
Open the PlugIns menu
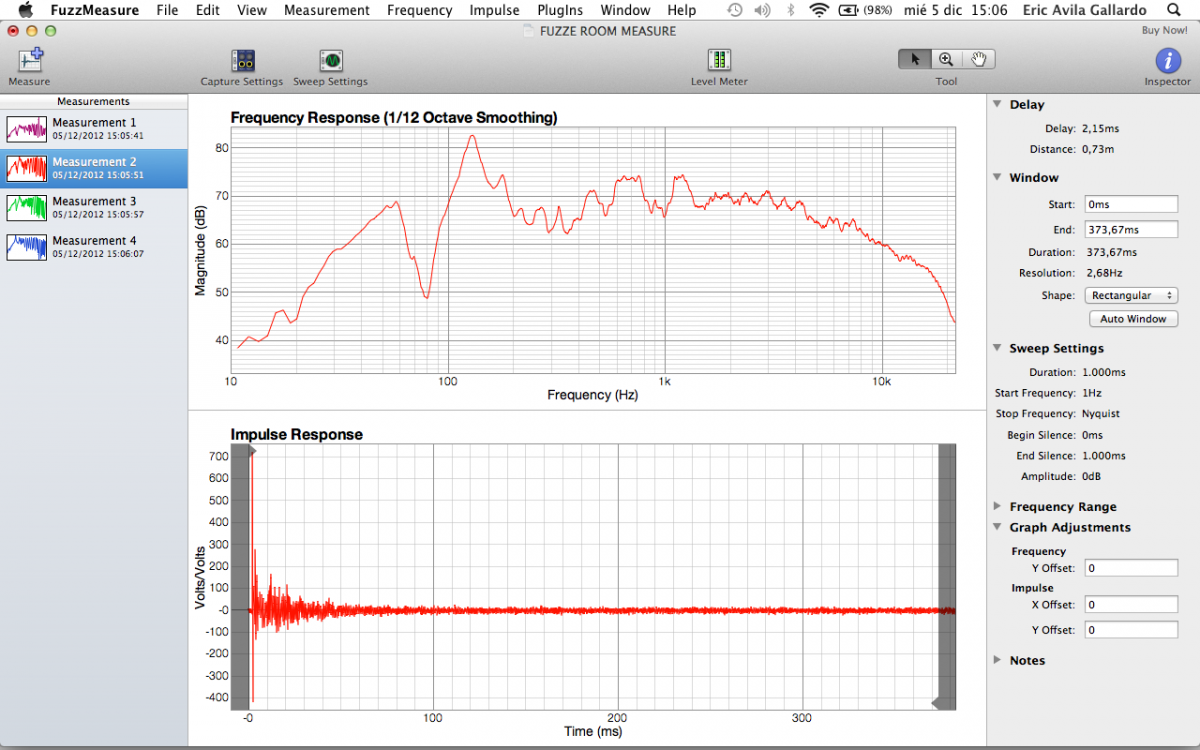point(560,10)
